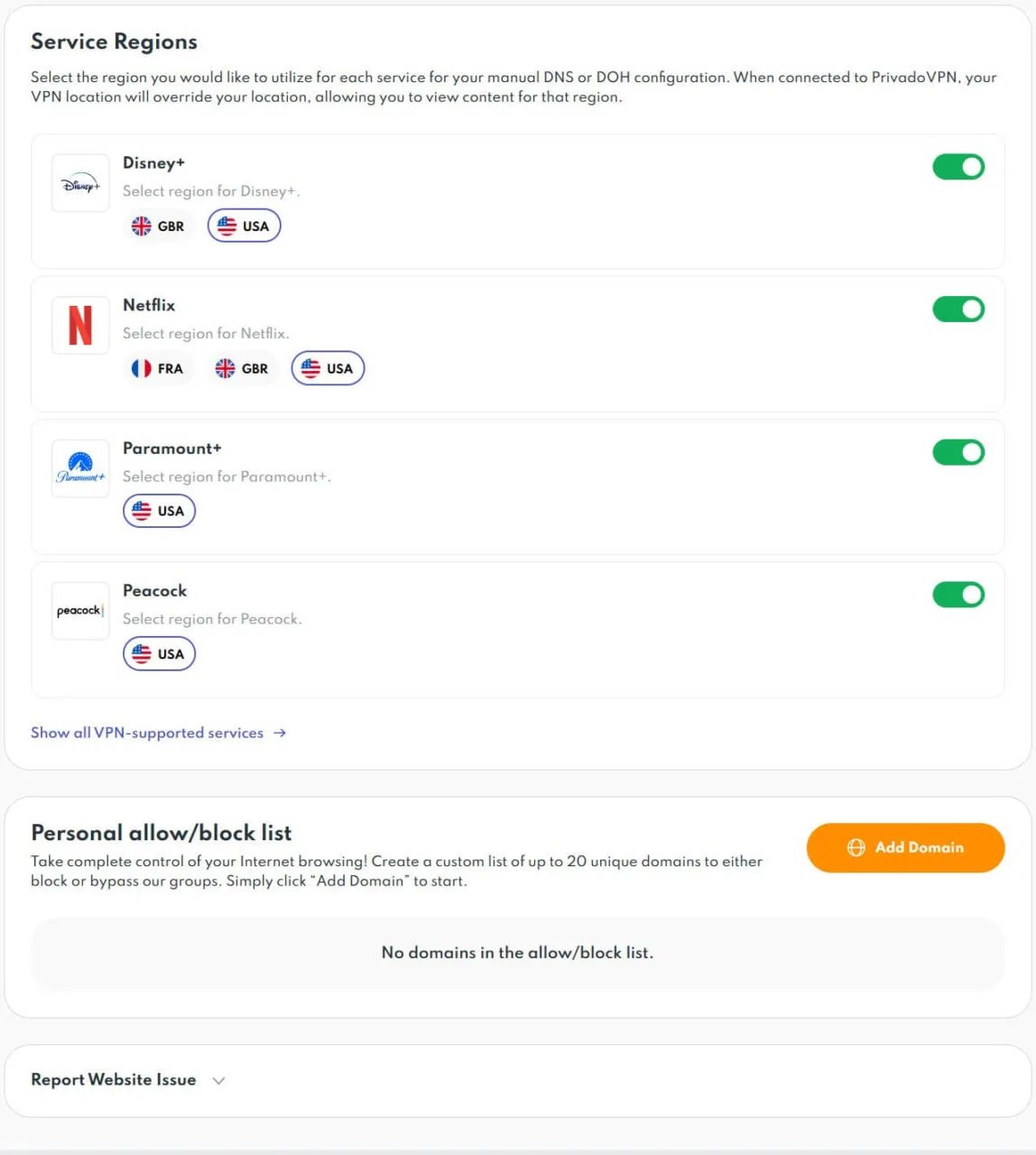Click the FRA flag icon under Netflix
Viewport: 1036px width, 1155px height.
[141, 367]
